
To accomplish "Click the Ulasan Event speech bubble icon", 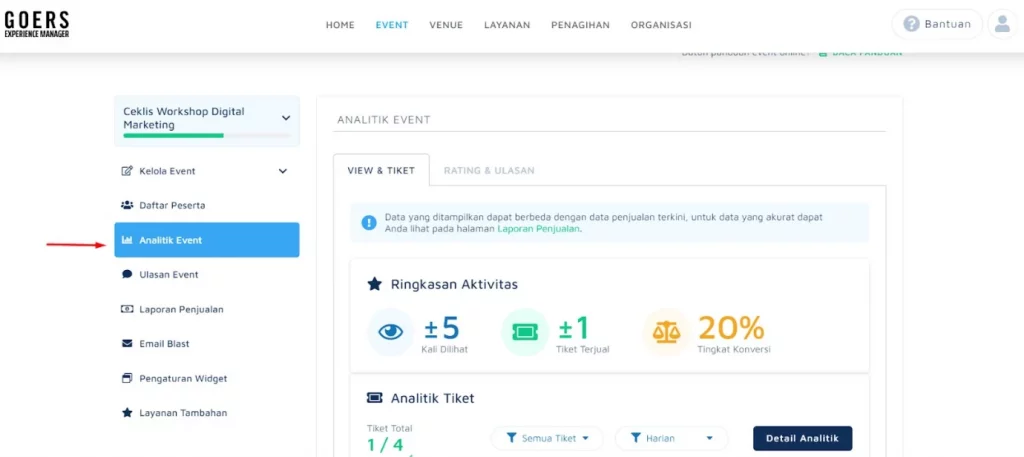I will 127,274.
